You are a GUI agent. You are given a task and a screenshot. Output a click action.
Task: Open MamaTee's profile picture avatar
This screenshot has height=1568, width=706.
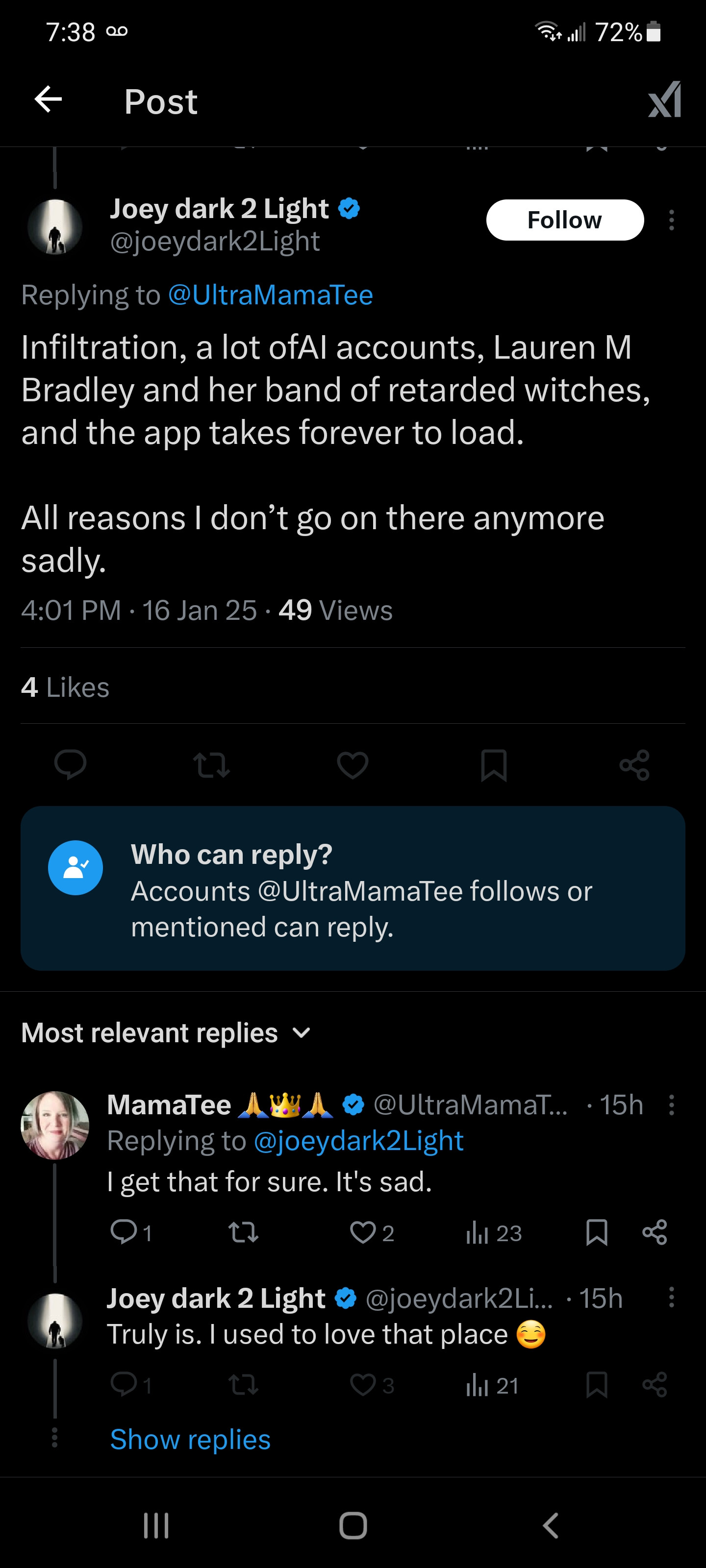click(55, 1125)
